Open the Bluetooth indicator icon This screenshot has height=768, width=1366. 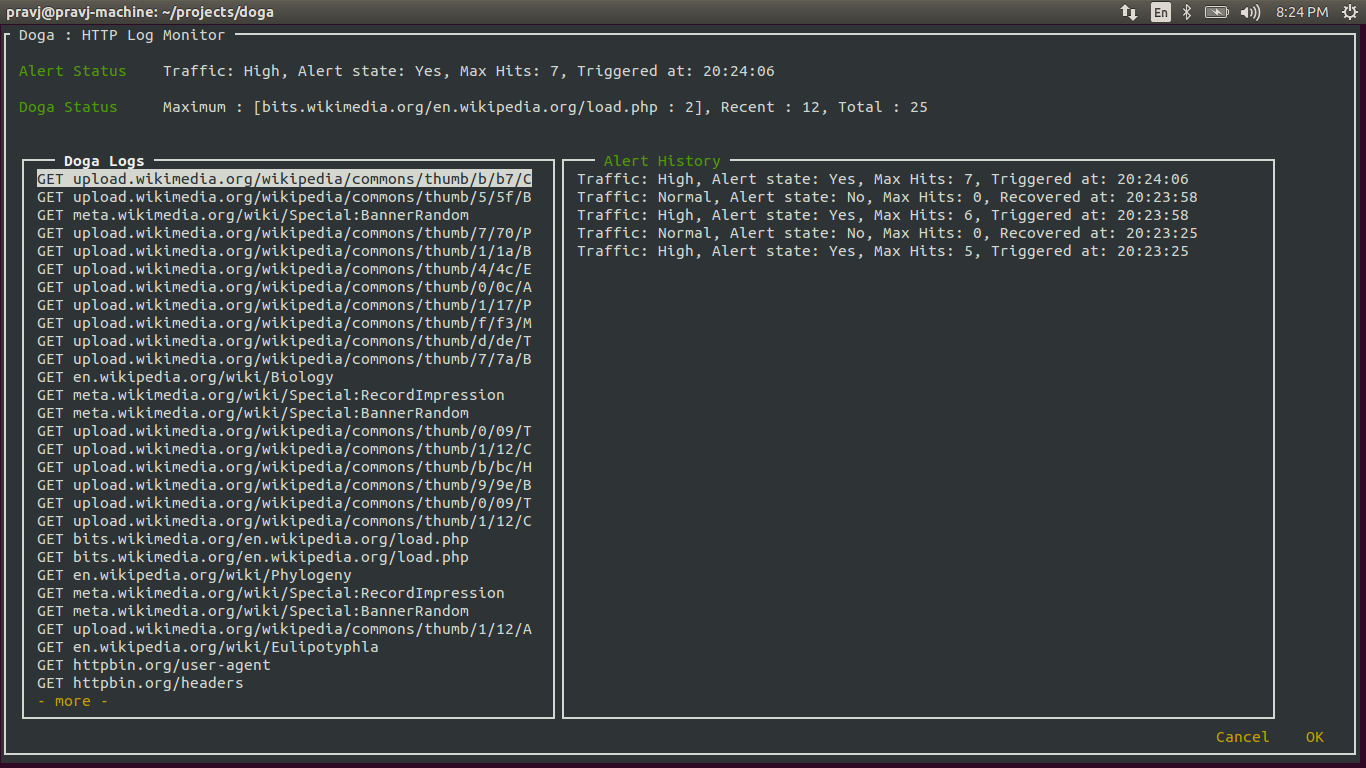(1187, 12)
